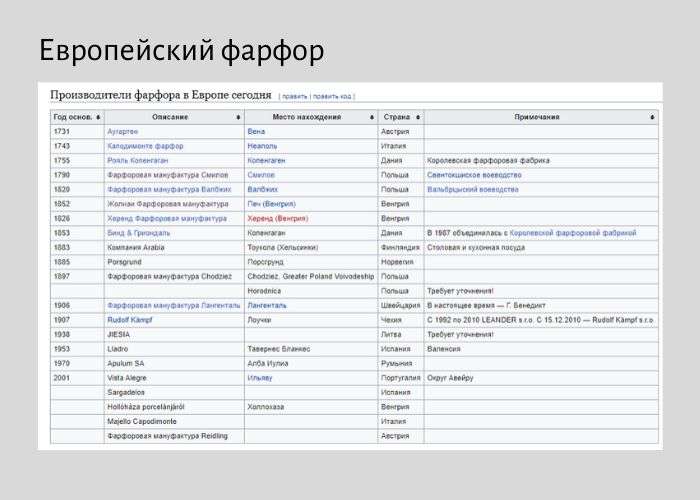
Task: Click the Apulum SA cell
Action: (x=175, y=363)
